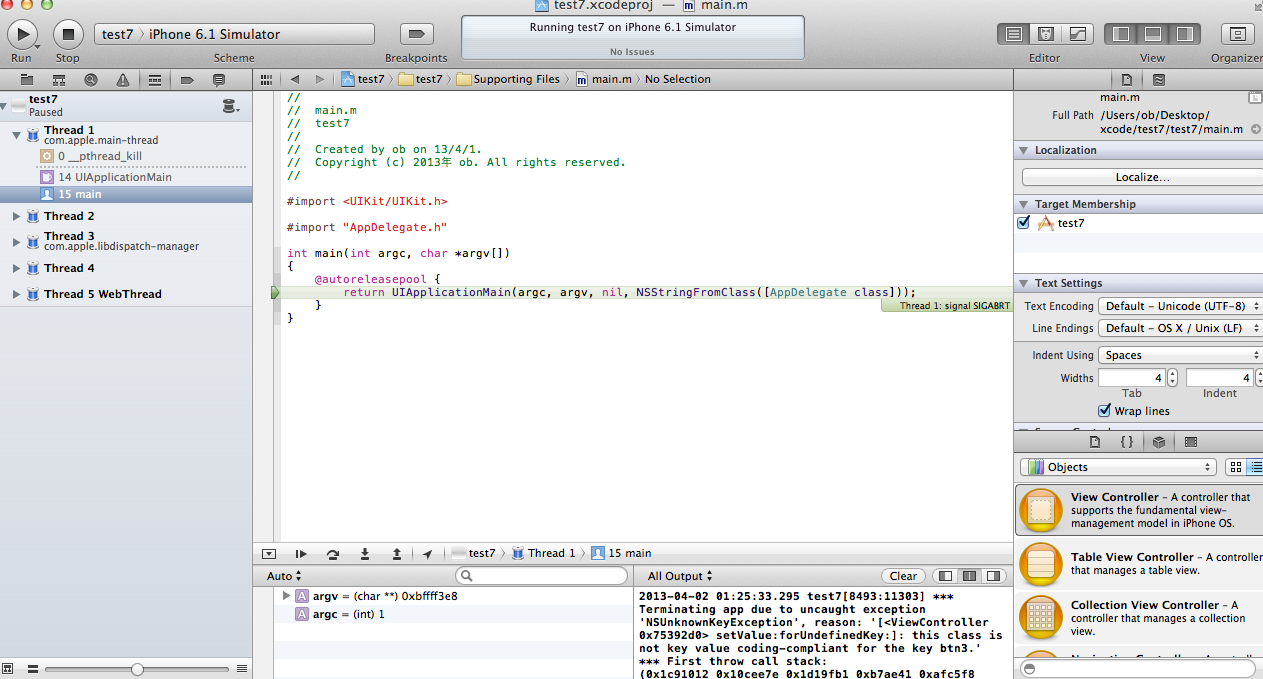Viewport: 1263px width, 679px height.
Task: Click the variables view search field
Action: pos(541,575)
